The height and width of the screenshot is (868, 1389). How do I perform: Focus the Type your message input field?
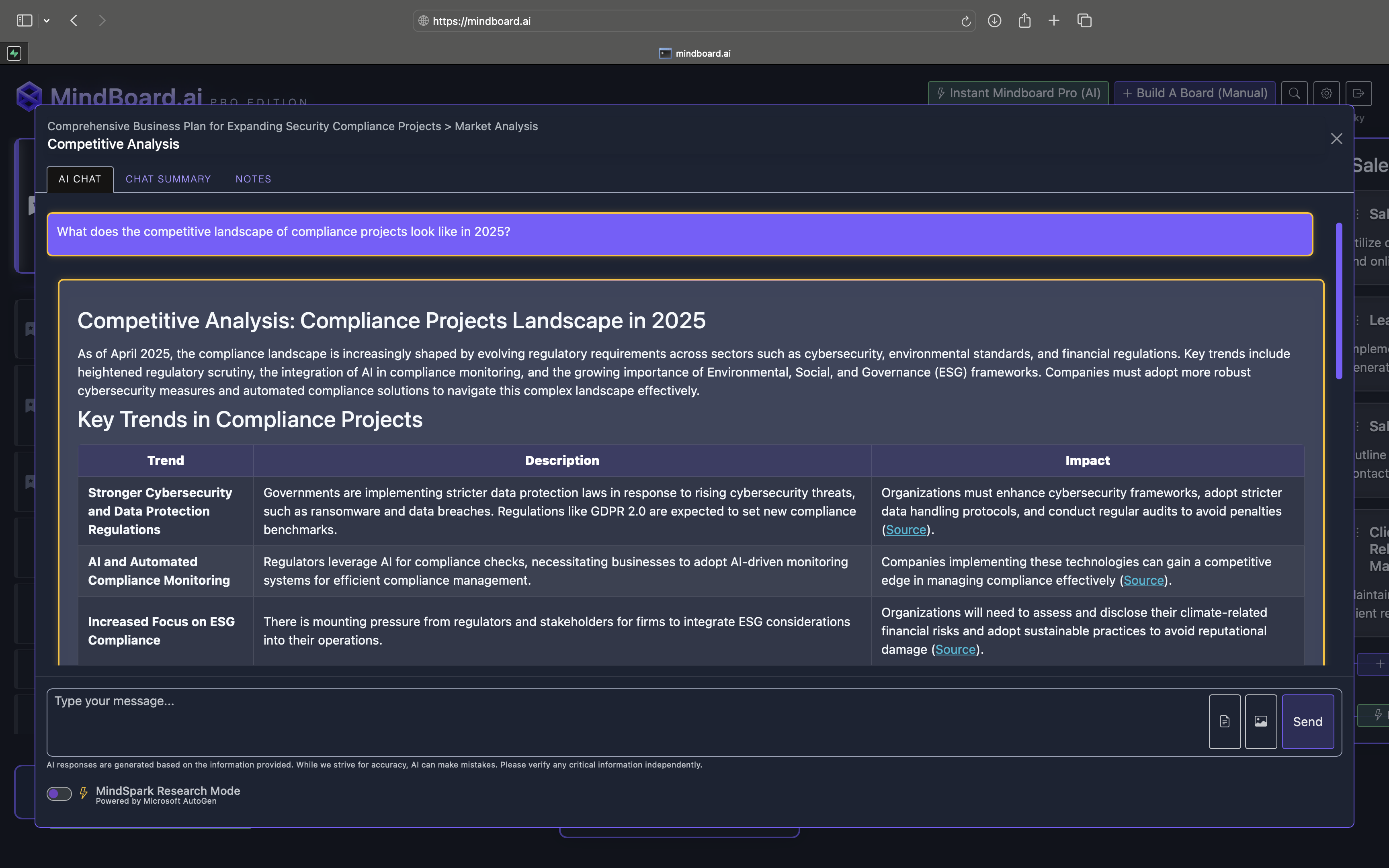pyautogui.click(x=626, y=721)
